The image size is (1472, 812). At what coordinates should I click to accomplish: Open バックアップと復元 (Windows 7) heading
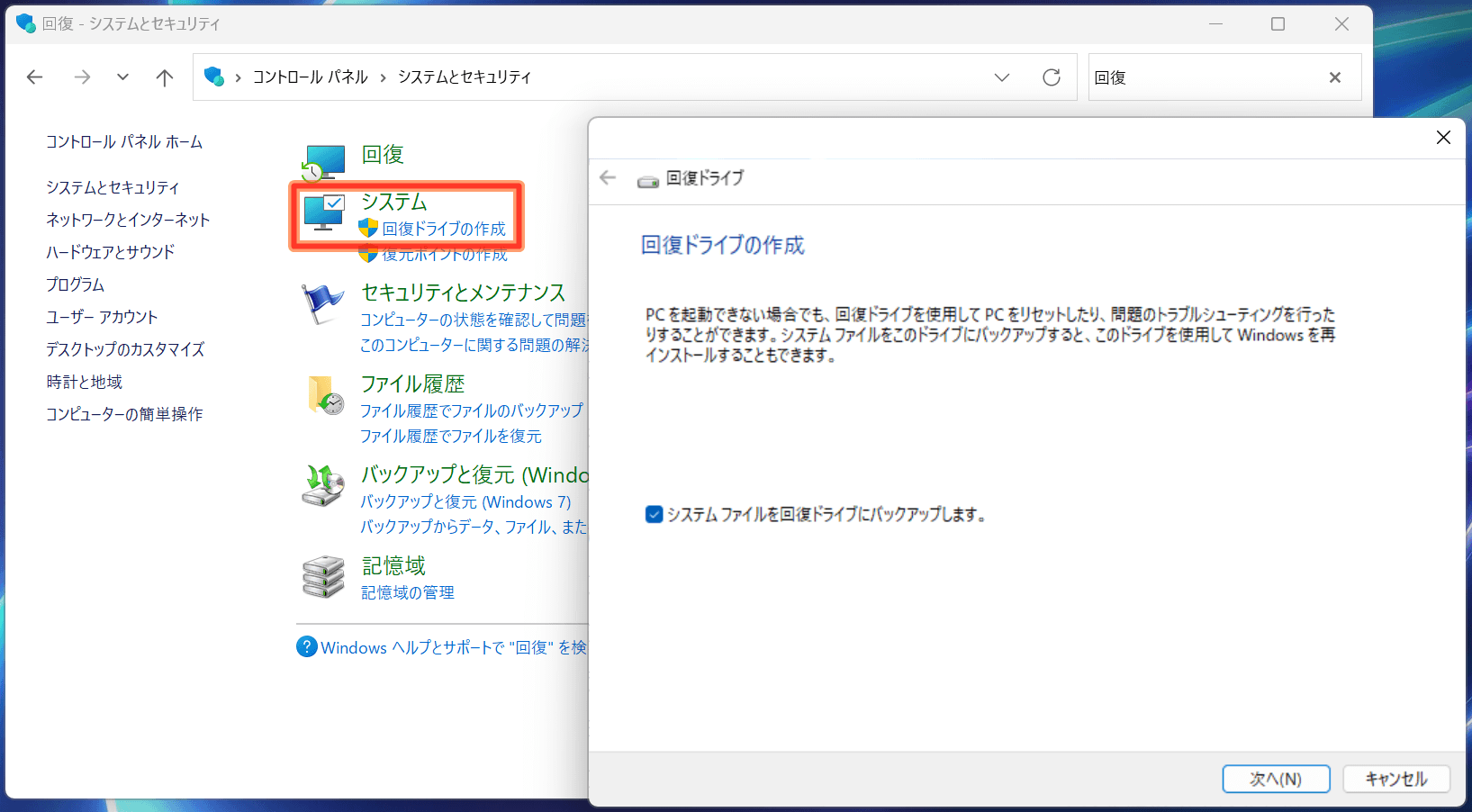[474, 474]
